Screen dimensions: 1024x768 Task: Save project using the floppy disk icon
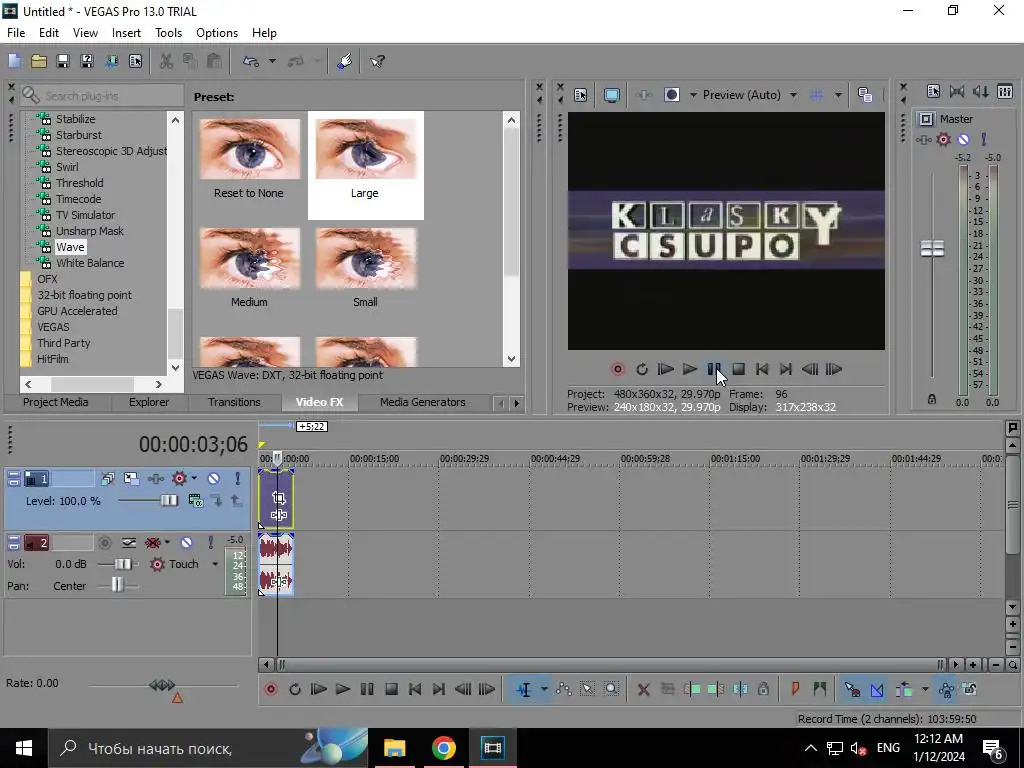point(63,61)
